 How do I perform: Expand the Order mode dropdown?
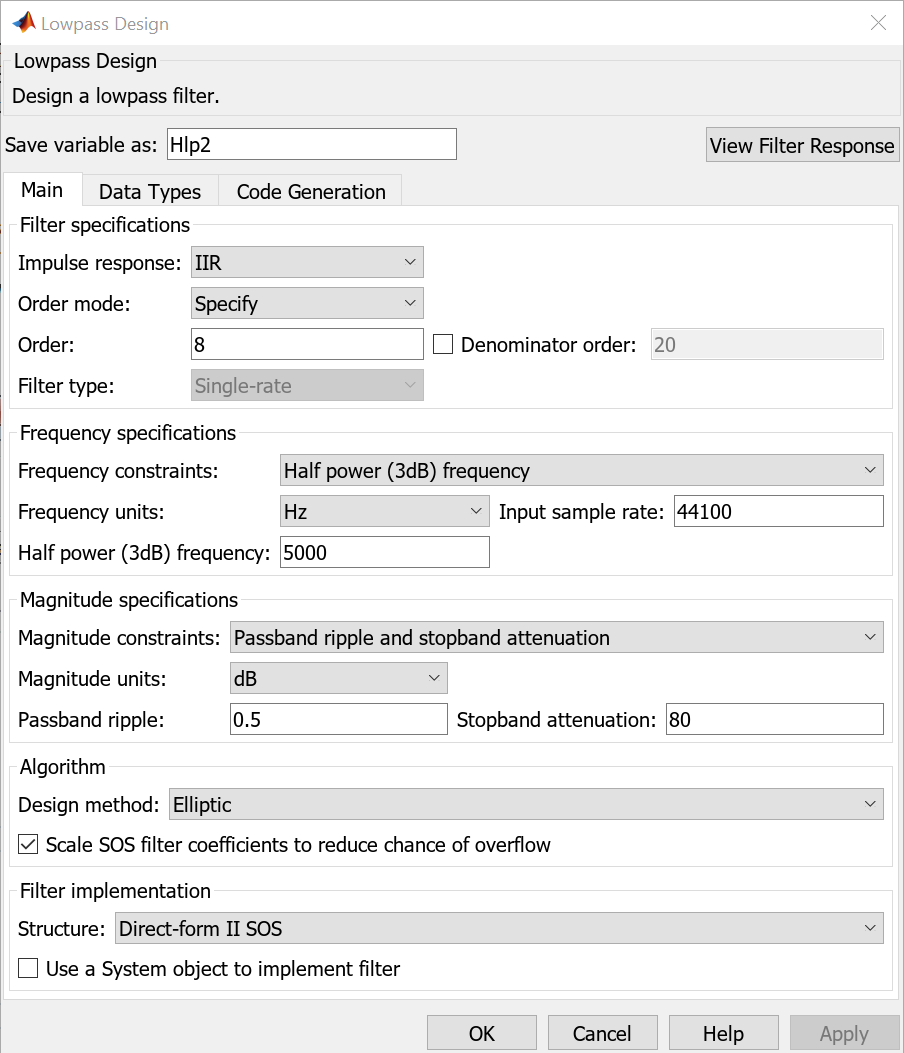[307, 304]
